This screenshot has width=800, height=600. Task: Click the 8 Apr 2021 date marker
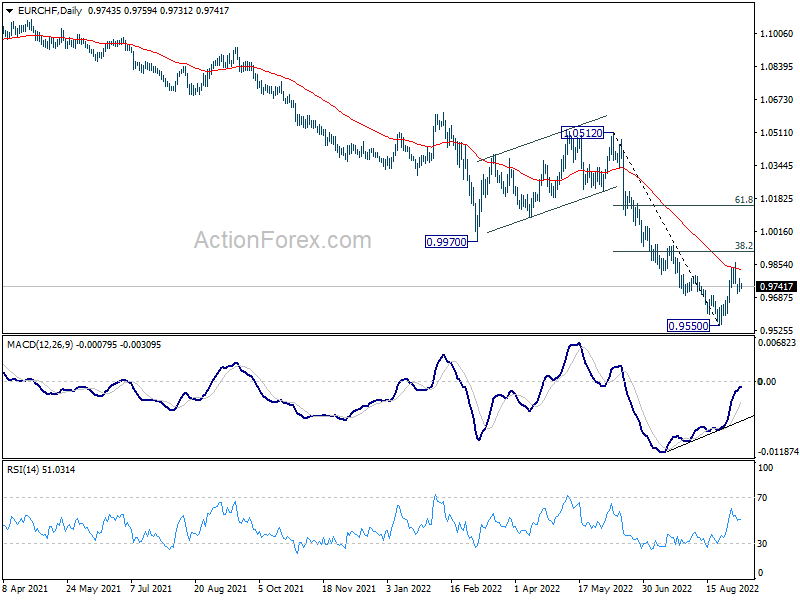coord(25,588)
